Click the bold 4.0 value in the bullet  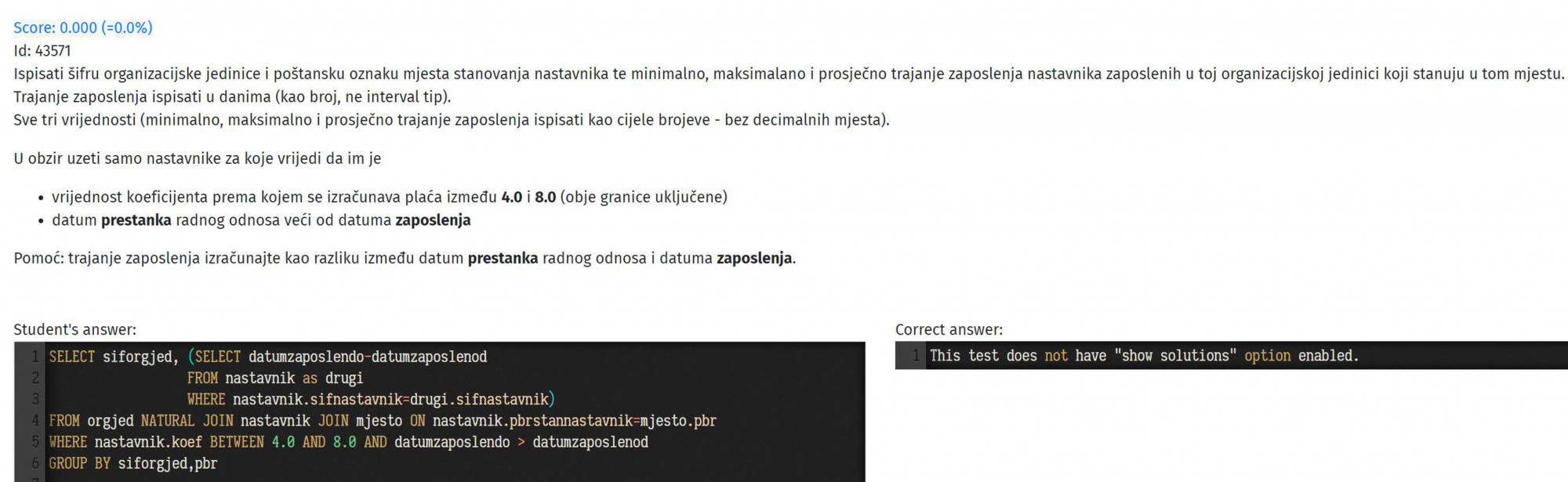click(x=512, y=198)
